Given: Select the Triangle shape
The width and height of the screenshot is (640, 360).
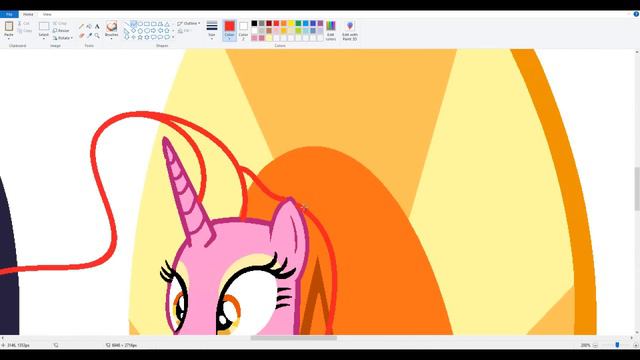Looking at the screenshot, I should [167, 24].
